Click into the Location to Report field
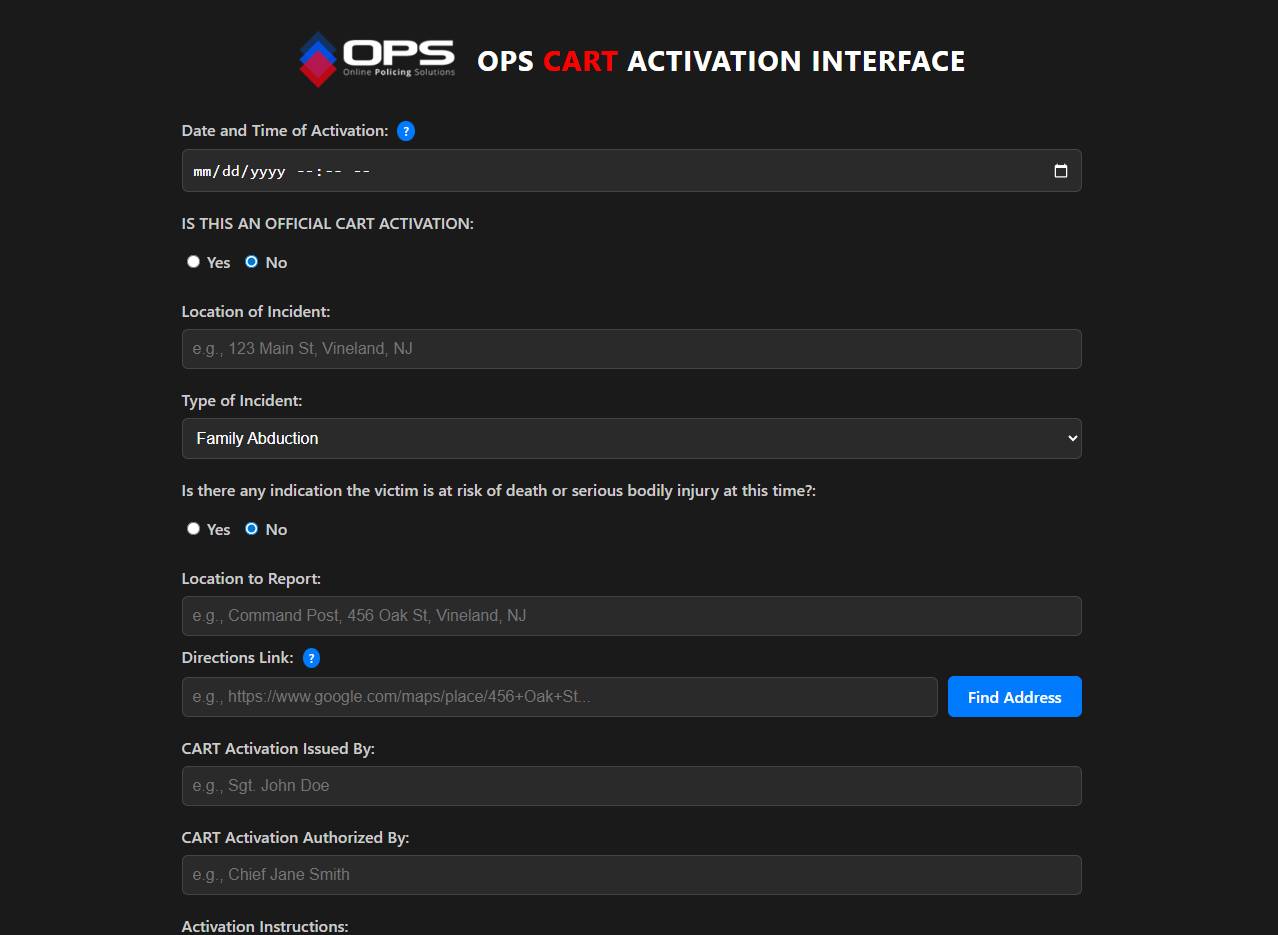This screenshot has height=935, width=1278. [x=630, y=616]
